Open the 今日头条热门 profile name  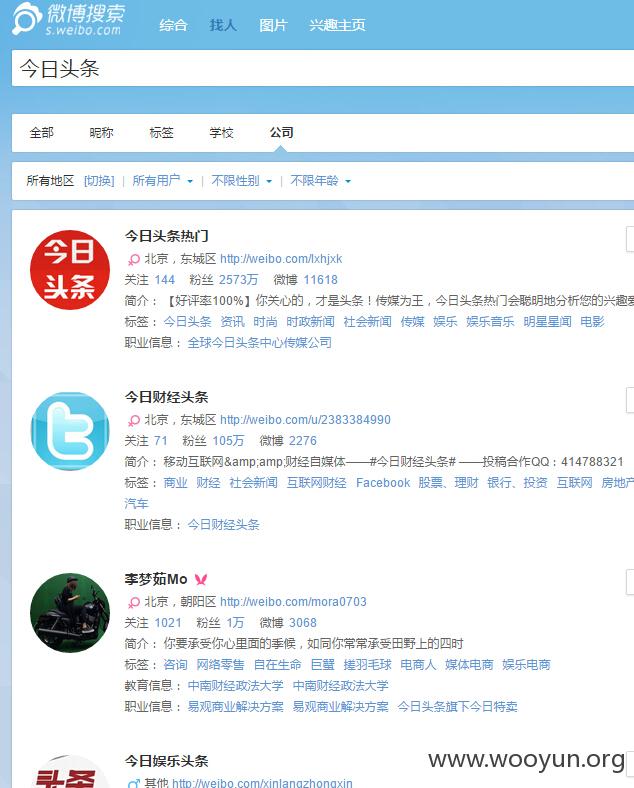point(167,236)
